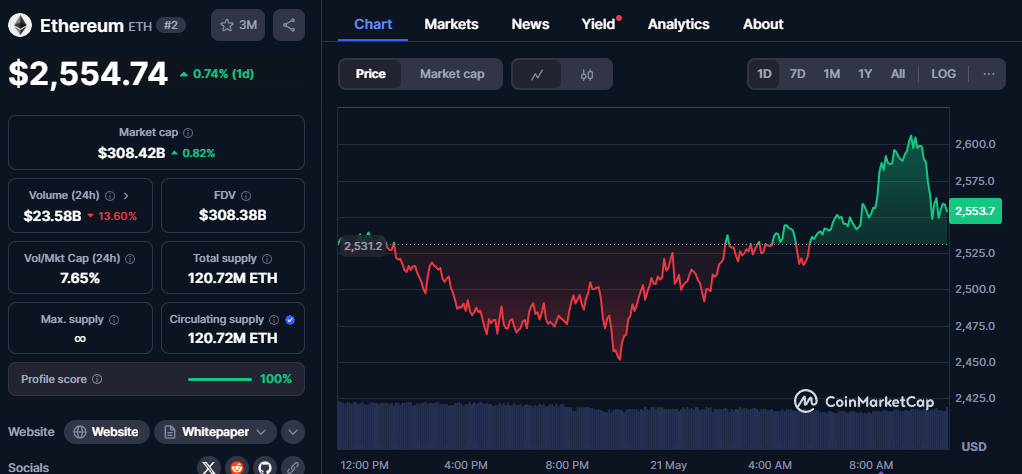Switch to the News tab
Screen dimensions: 1022x474
(530, 24)
